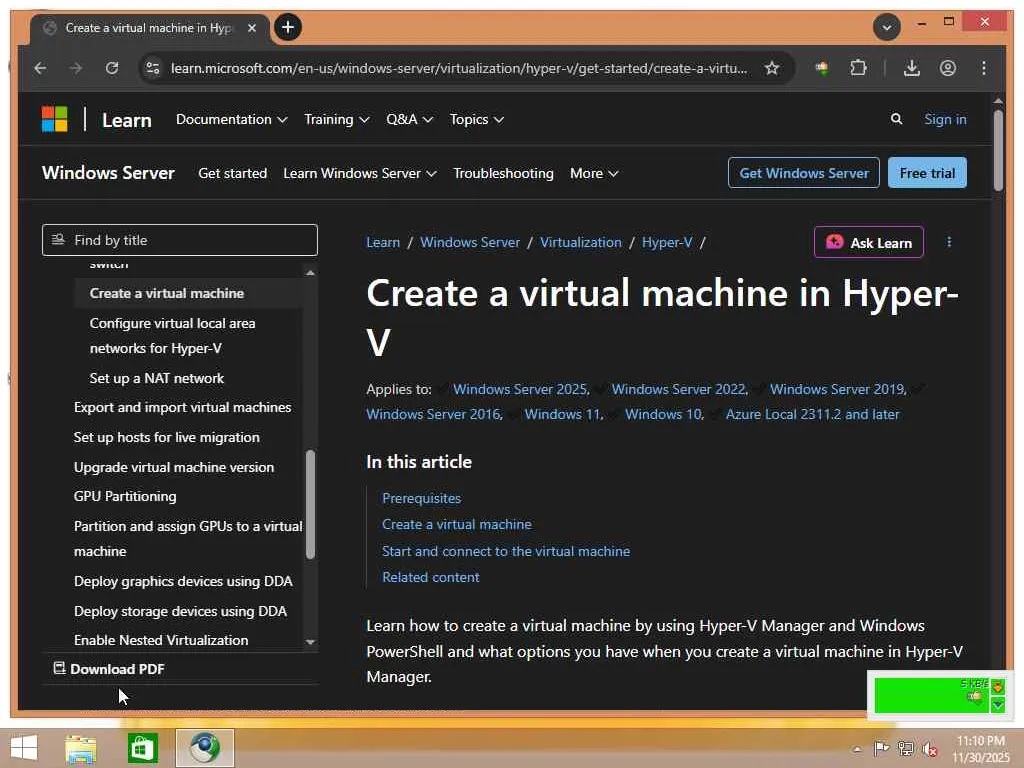Open the browser three-dot menu
Screen dimensions: 1024x768
(x=984, y=68)
